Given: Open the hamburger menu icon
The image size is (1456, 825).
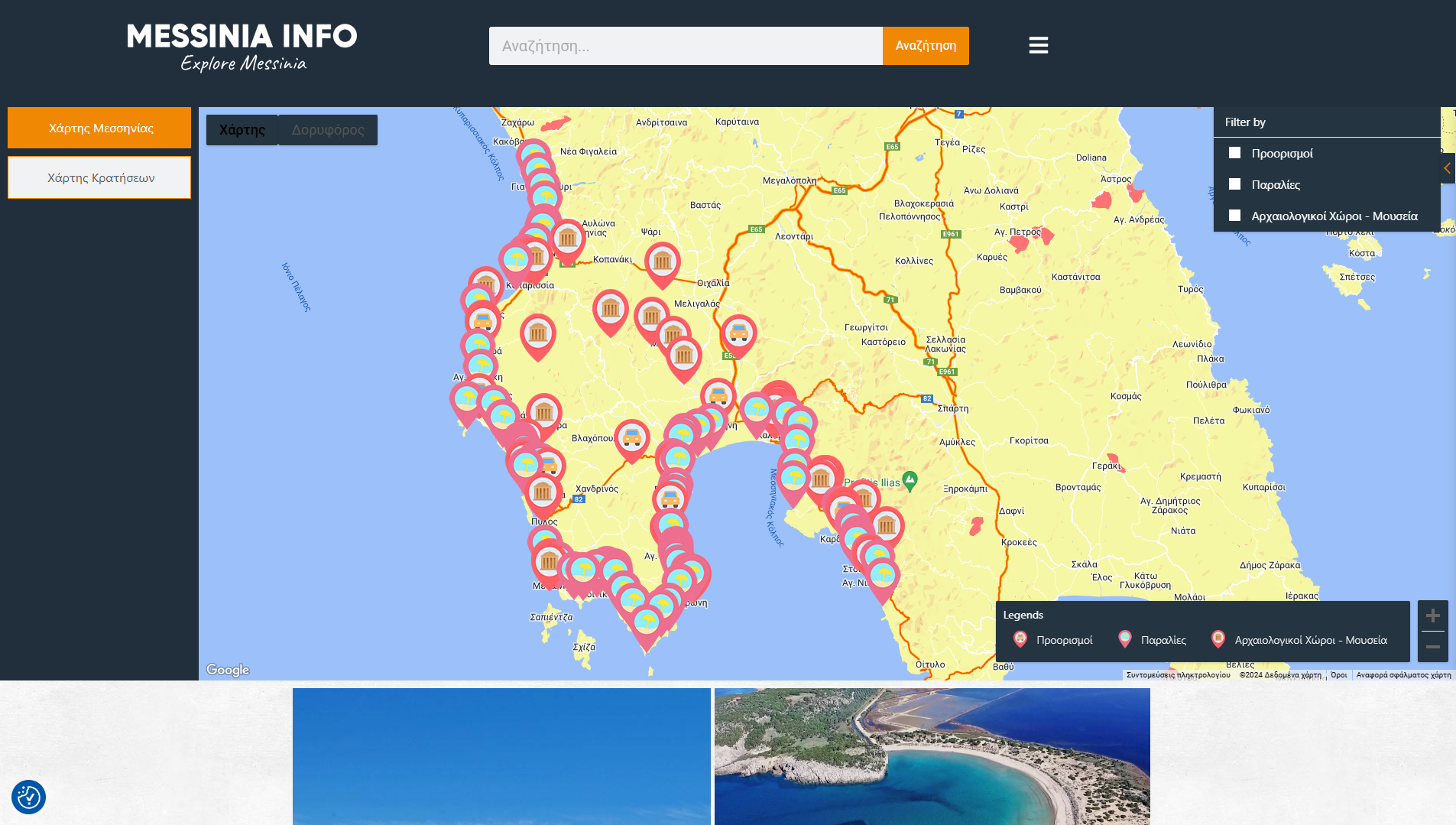Looking at the screenshot, I should pyautogui.click(x=1038, y=46).
